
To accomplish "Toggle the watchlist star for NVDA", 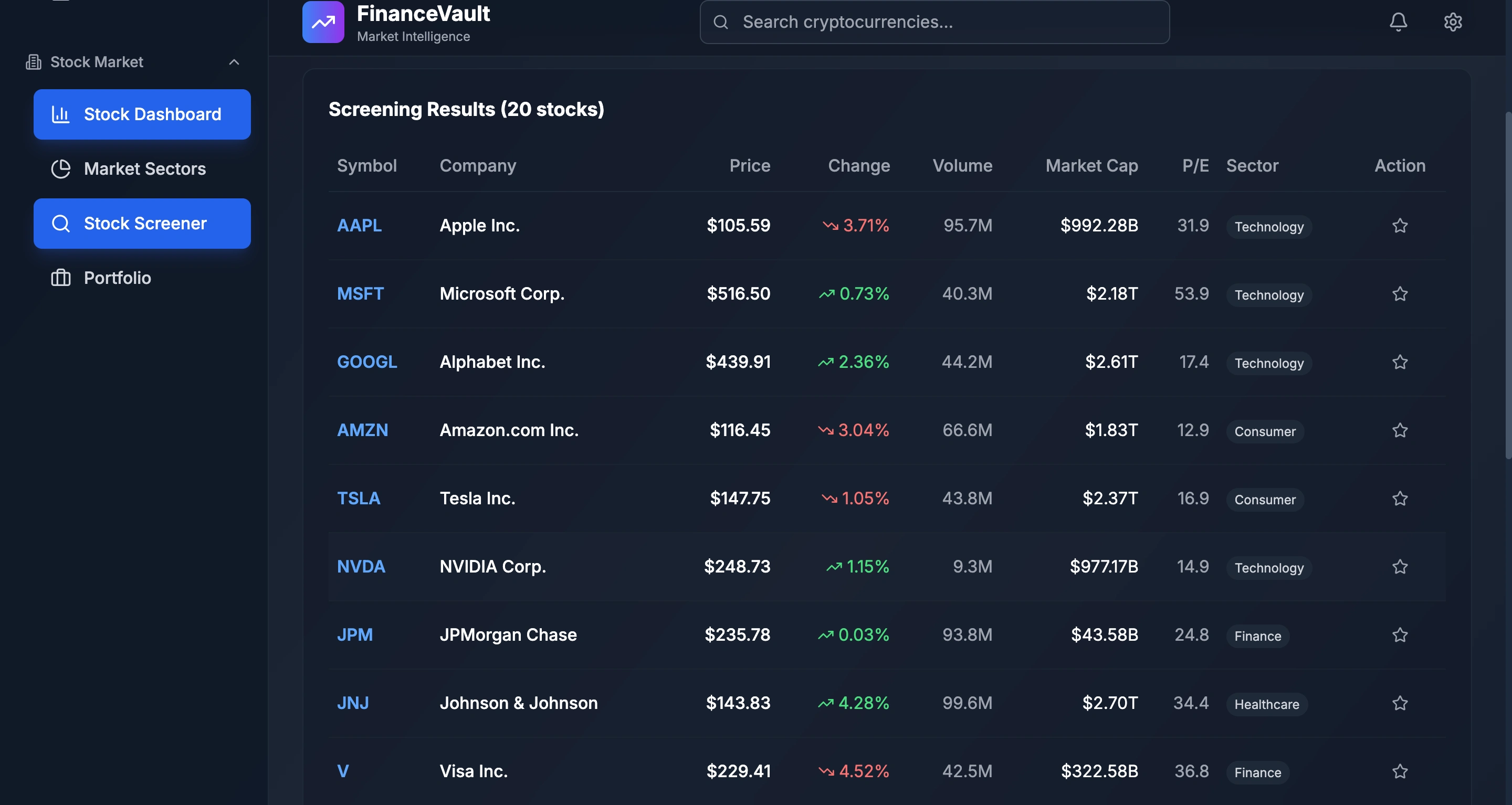I will [x=1399, y=566].
